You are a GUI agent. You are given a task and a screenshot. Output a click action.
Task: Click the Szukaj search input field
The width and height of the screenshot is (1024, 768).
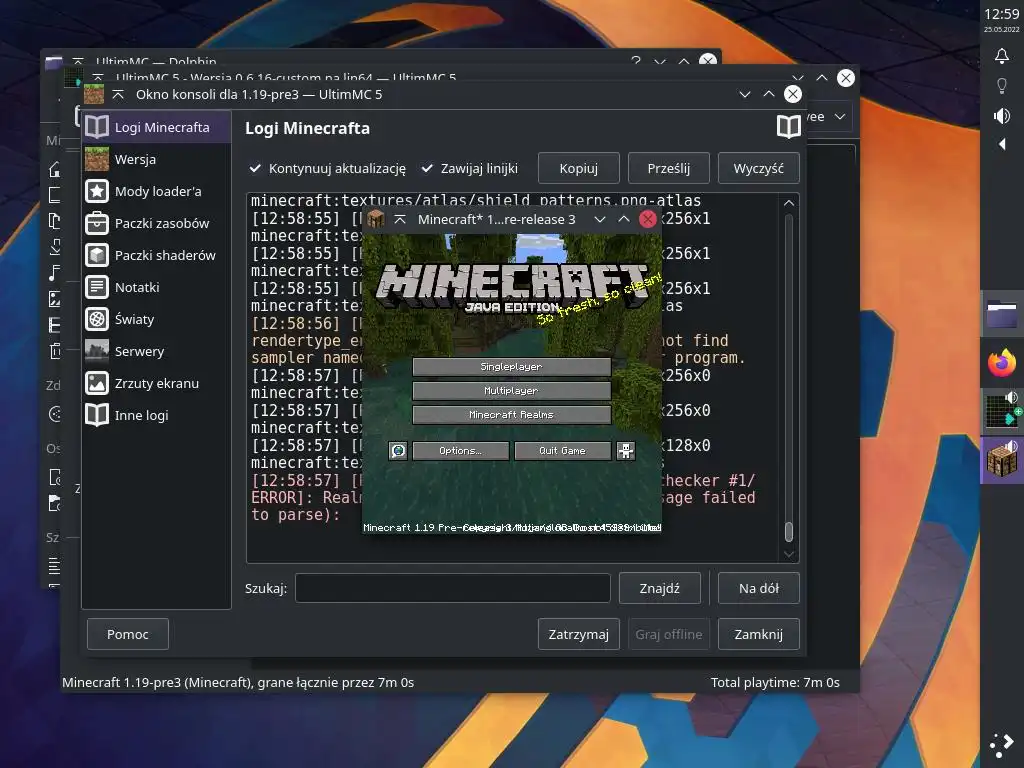click(453, 588)
